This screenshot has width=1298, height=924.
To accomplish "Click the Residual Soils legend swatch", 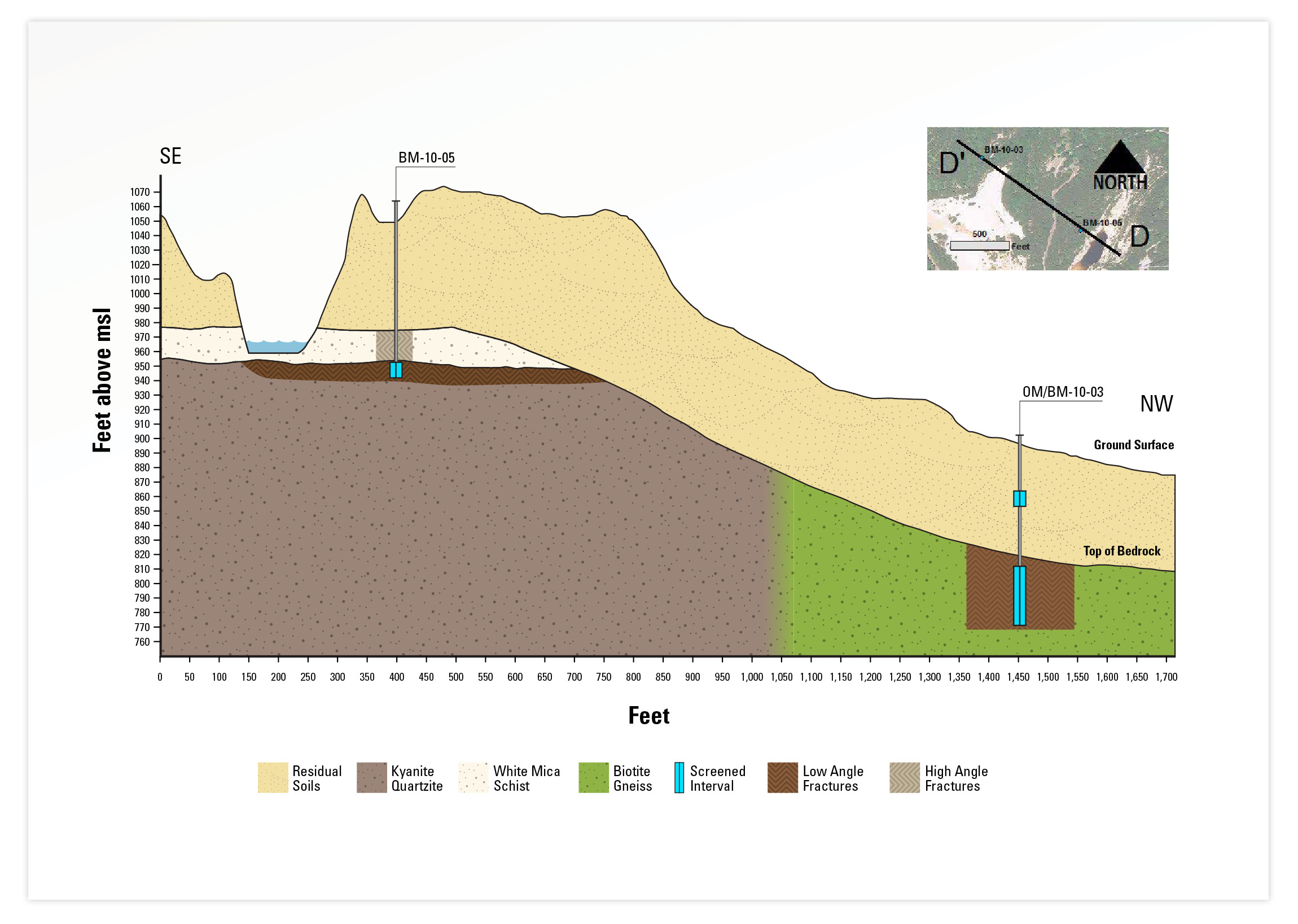I will (273, 778).
